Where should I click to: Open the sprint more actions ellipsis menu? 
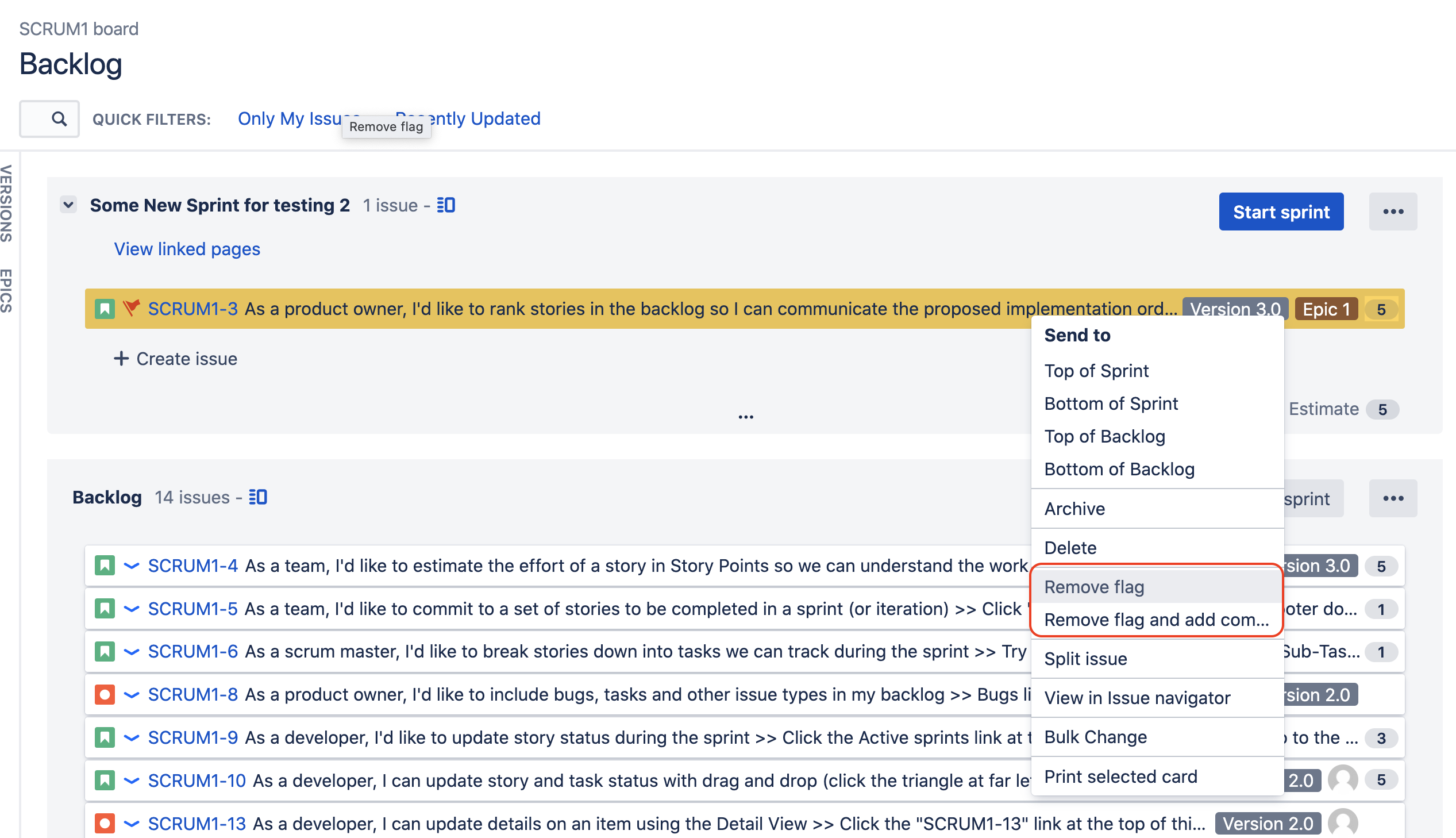(1392, 212)
